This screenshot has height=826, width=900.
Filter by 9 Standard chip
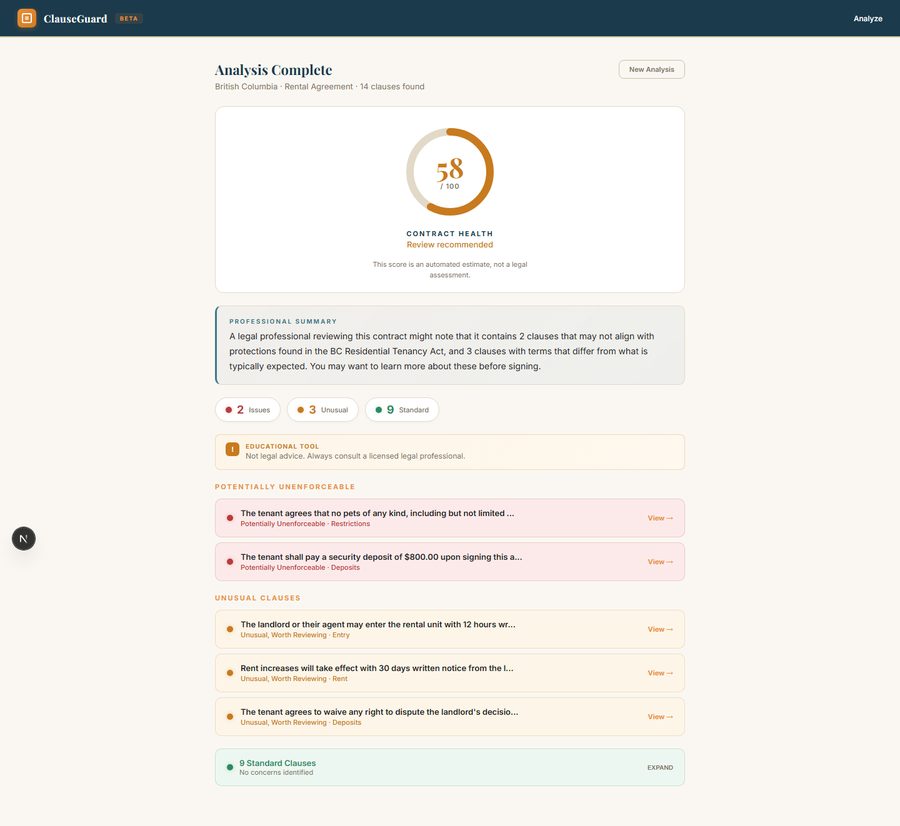pyautogui.click(x=402, y=410)
